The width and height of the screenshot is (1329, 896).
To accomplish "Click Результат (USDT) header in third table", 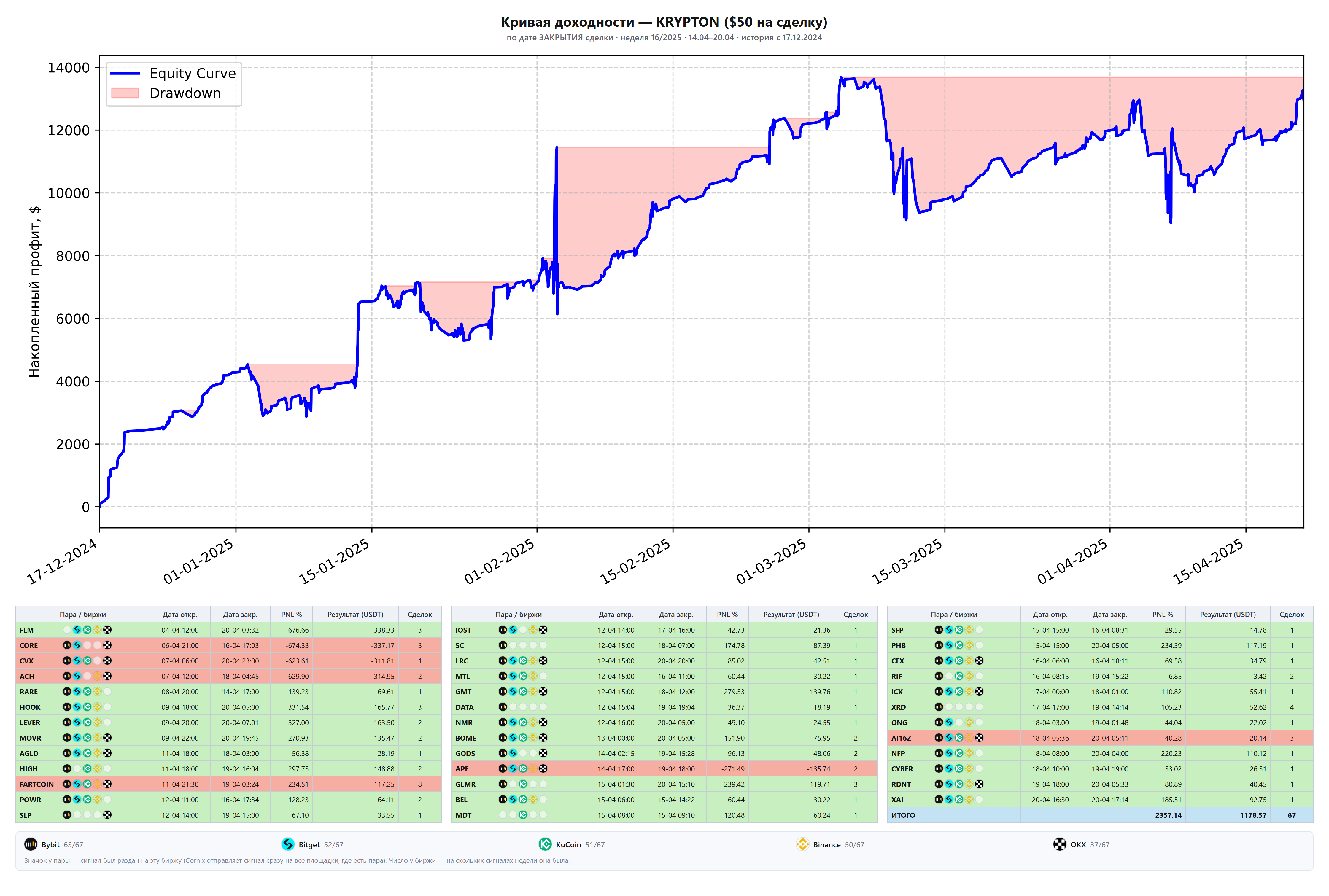I will 1227,614.
